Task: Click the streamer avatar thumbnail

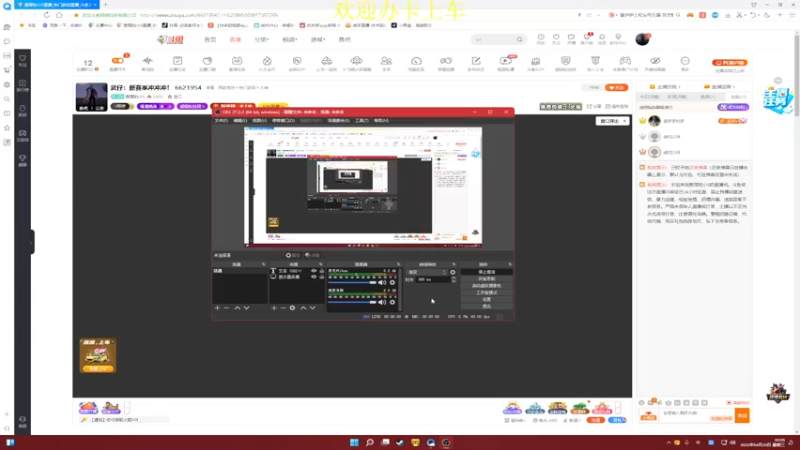Action: point(91,97)
